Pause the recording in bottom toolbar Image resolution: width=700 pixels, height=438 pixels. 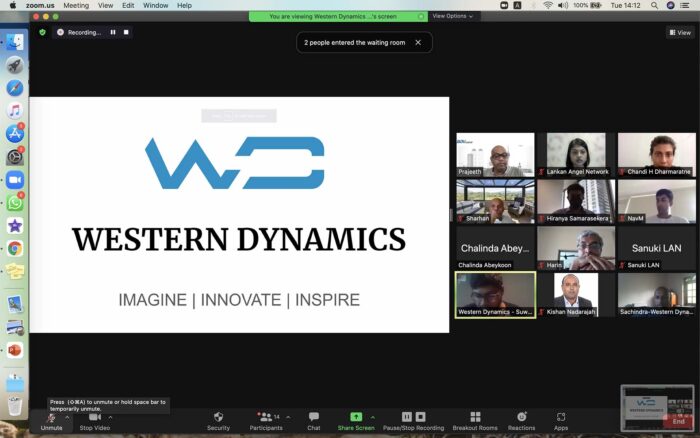(407, 416)
